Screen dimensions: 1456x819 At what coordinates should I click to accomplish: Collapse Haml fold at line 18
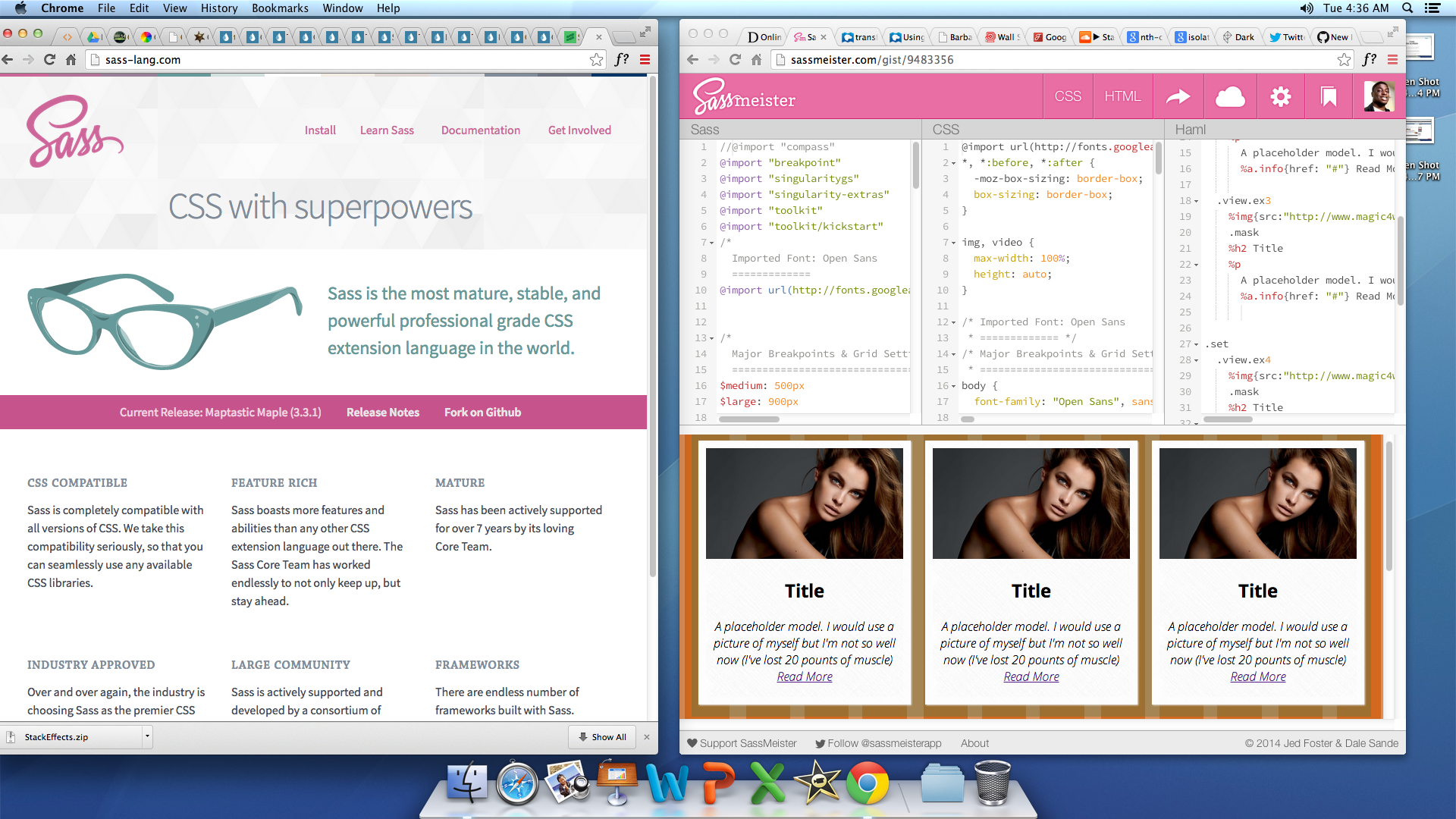(x=1196, y=201)
